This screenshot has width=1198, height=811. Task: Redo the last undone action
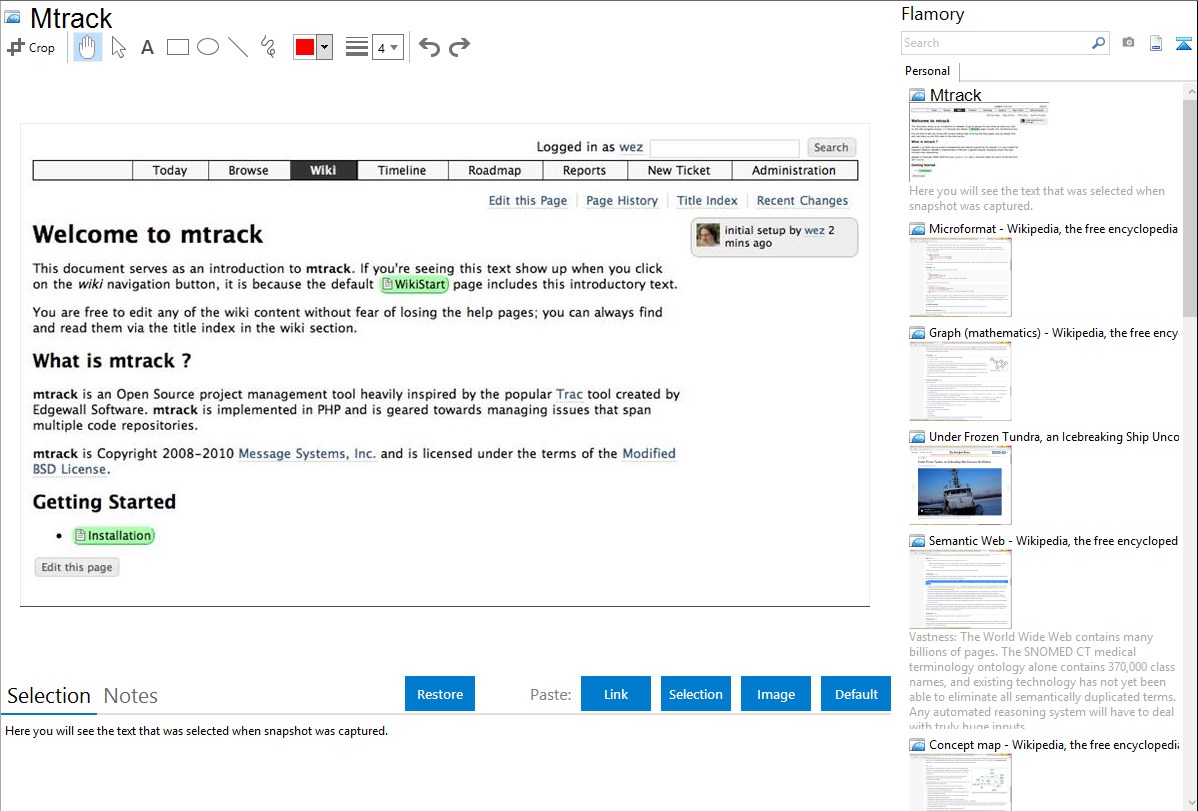459,47
